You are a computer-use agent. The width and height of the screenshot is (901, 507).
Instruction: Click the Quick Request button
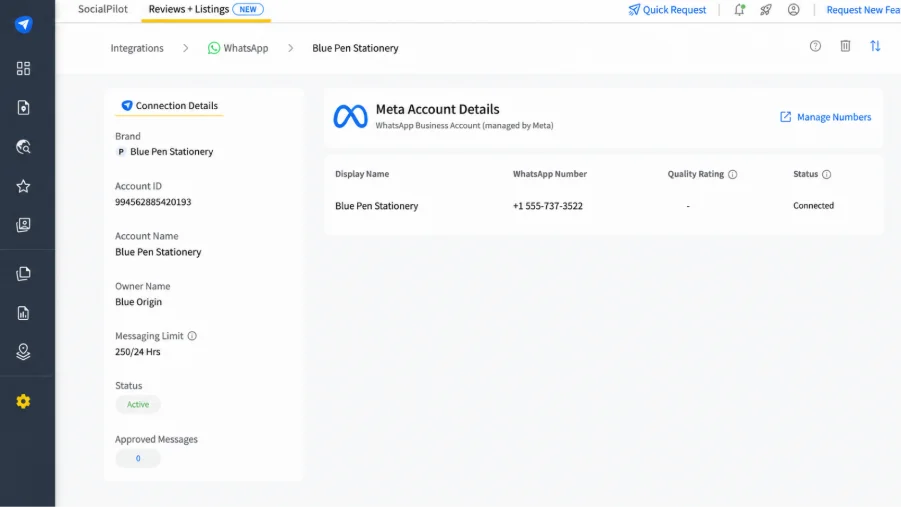click(x=667, y=10)
